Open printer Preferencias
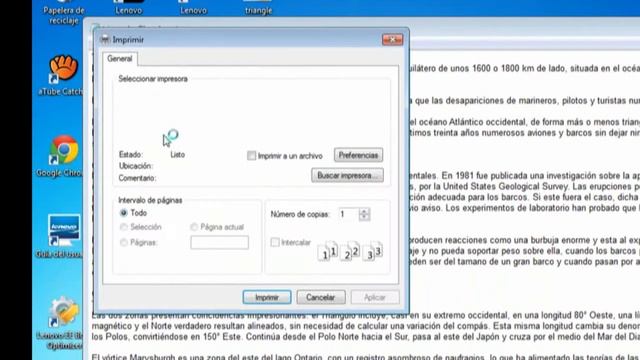The height and width of the screenshot is (360, 640). coord(358,155)
